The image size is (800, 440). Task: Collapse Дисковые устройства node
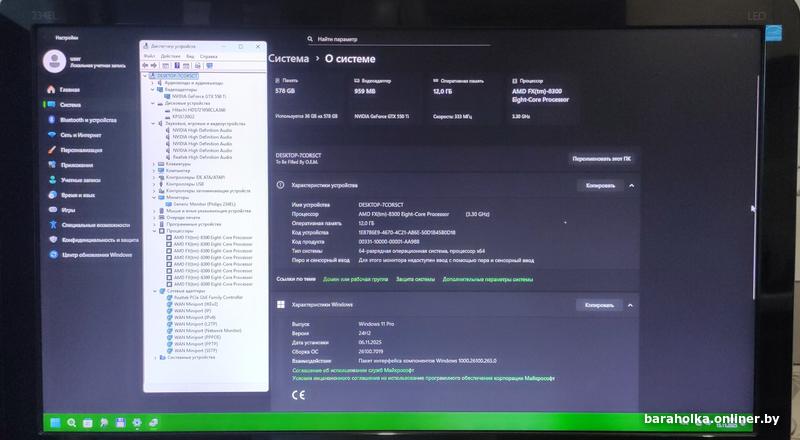click(x=153, y=103)
